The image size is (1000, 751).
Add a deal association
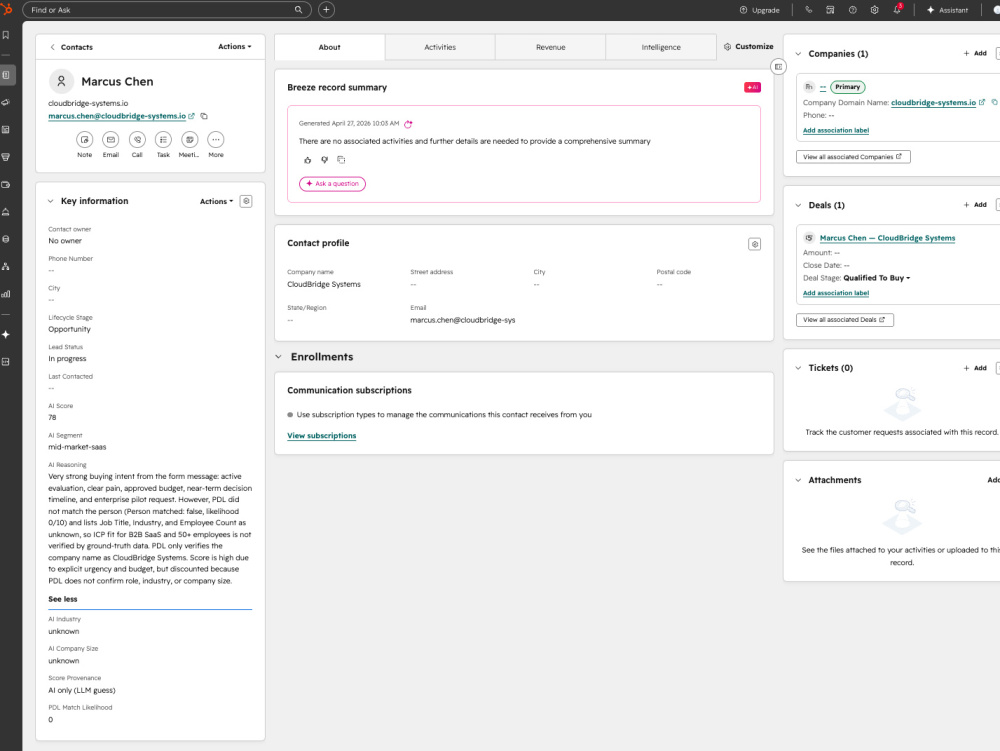click(975, 205)
